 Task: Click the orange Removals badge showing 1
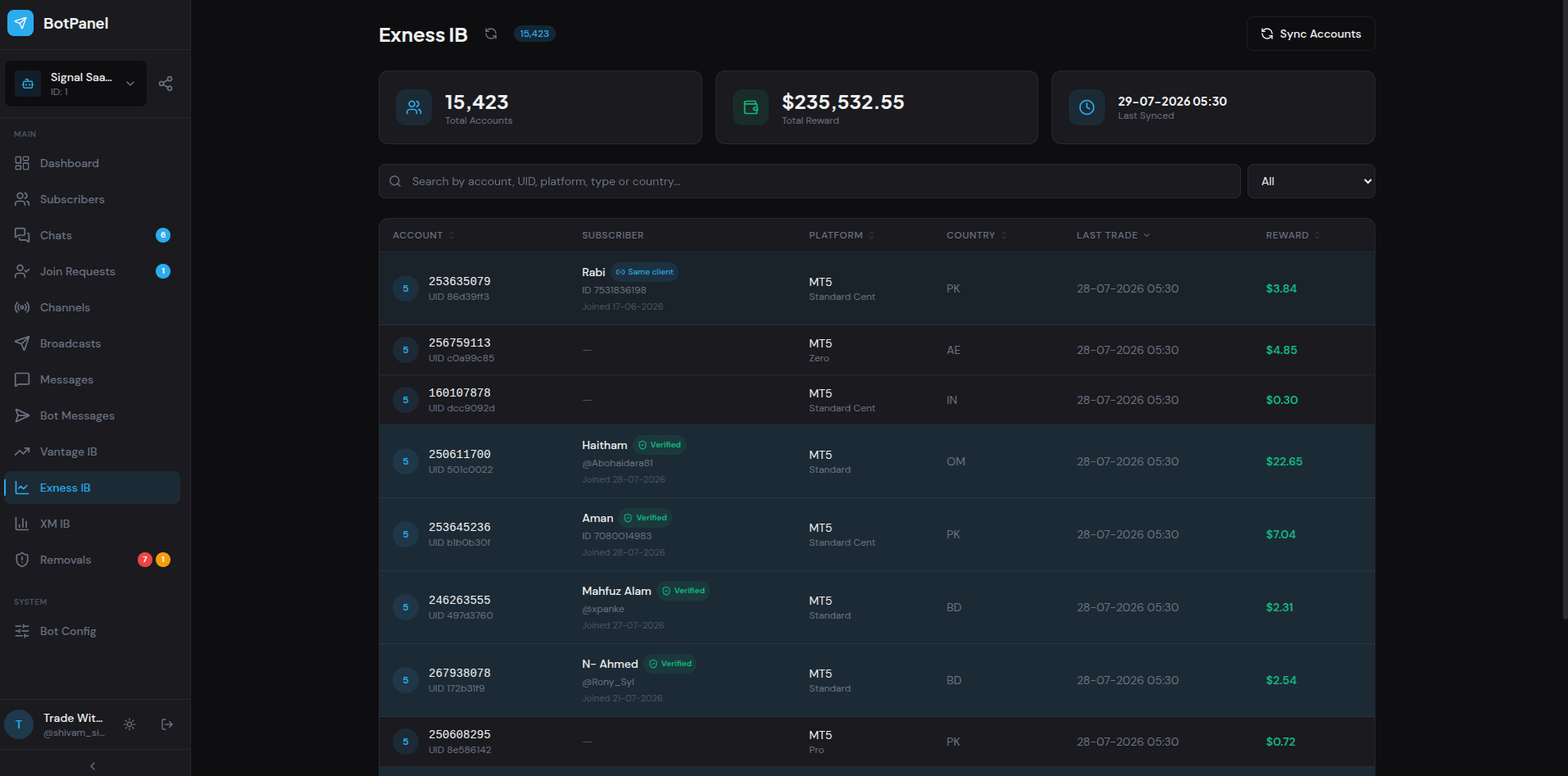(163, 560)
